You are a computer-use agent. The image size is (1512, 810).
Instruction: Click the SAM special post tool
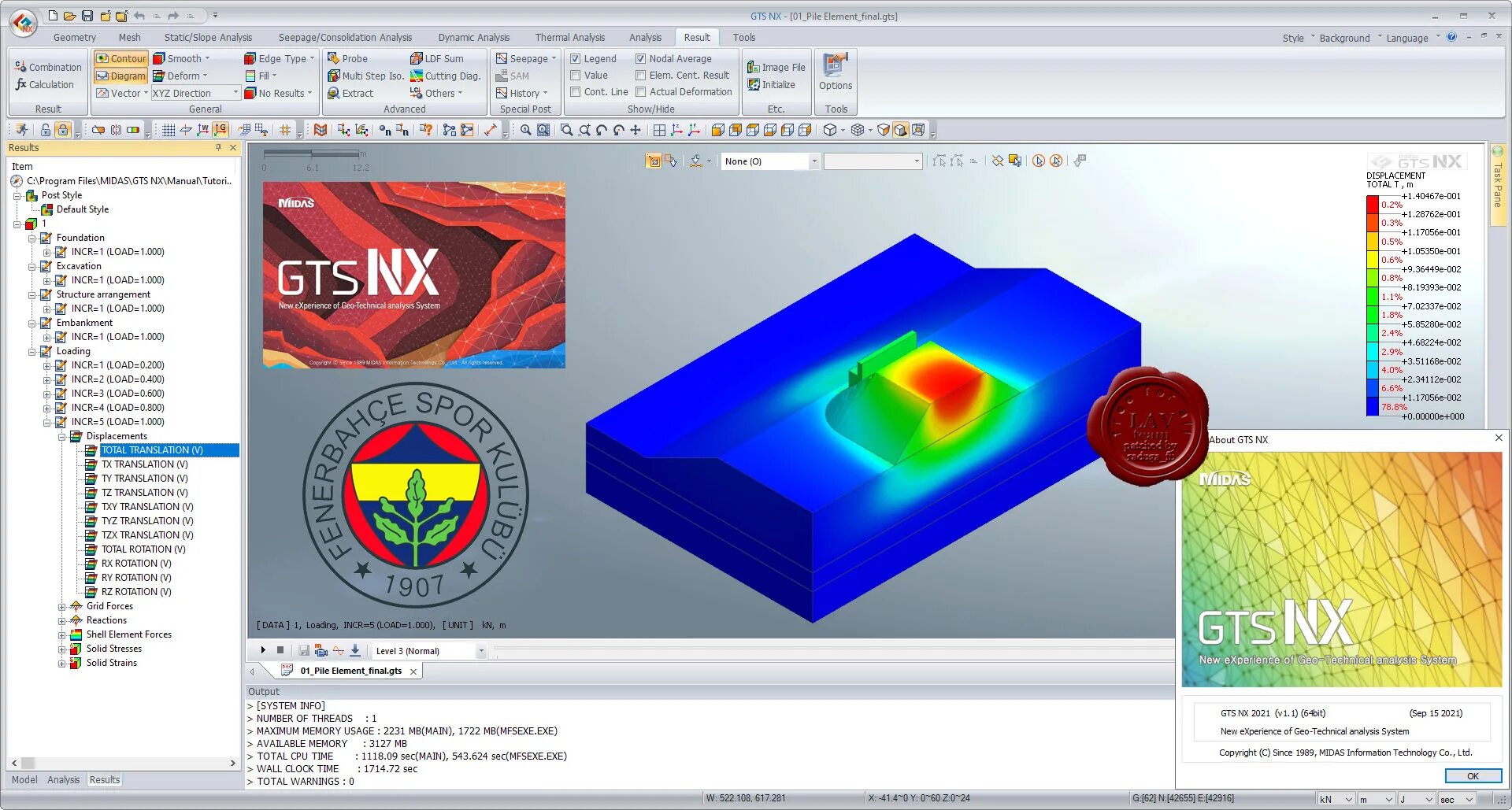tap(512, 76)
